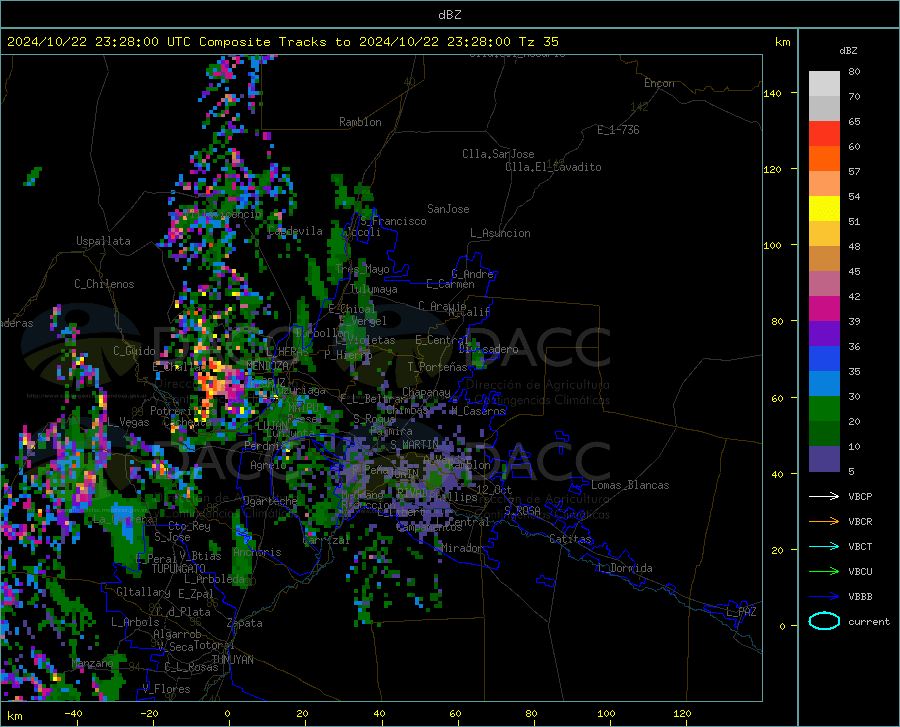The height and width of the screenshot is (727, 900).
Task: Click the 'Encon' map label
Action: 659,83
